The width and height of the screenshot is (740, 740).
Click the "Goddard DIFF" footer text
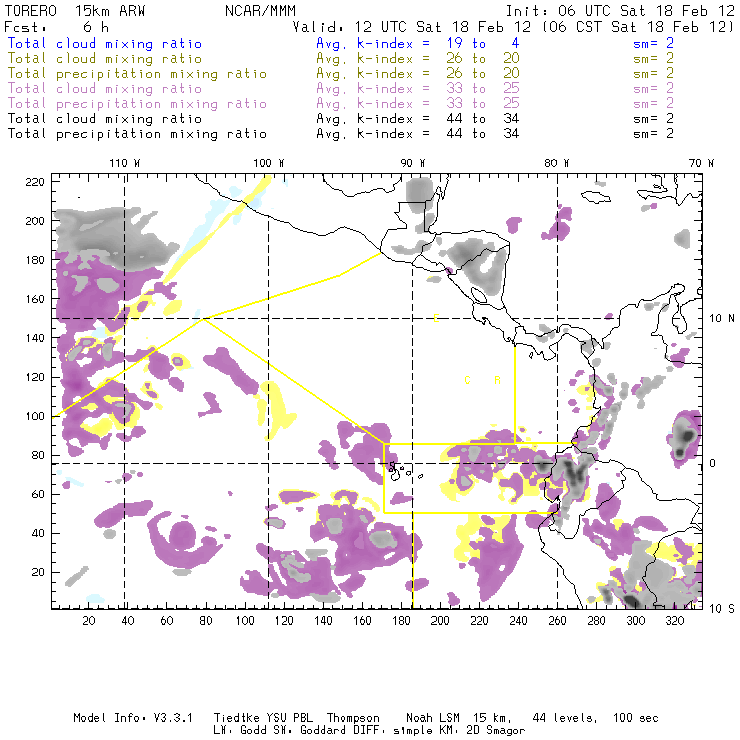[x=339, y=731]
